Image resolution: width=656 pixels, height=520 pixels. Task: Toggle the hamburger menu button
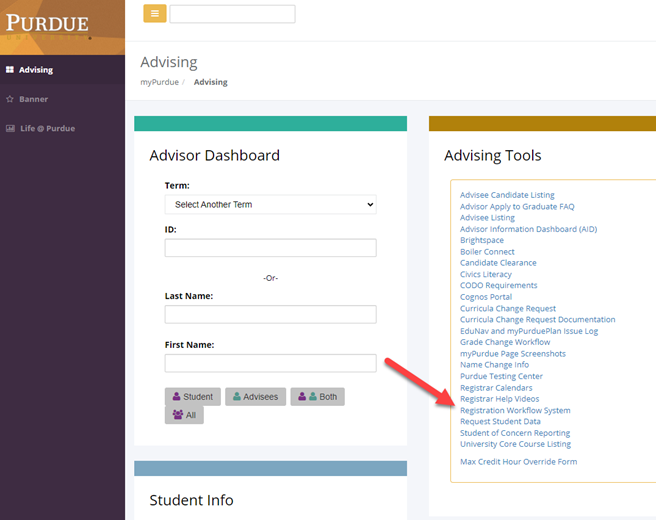click(155, 13)
